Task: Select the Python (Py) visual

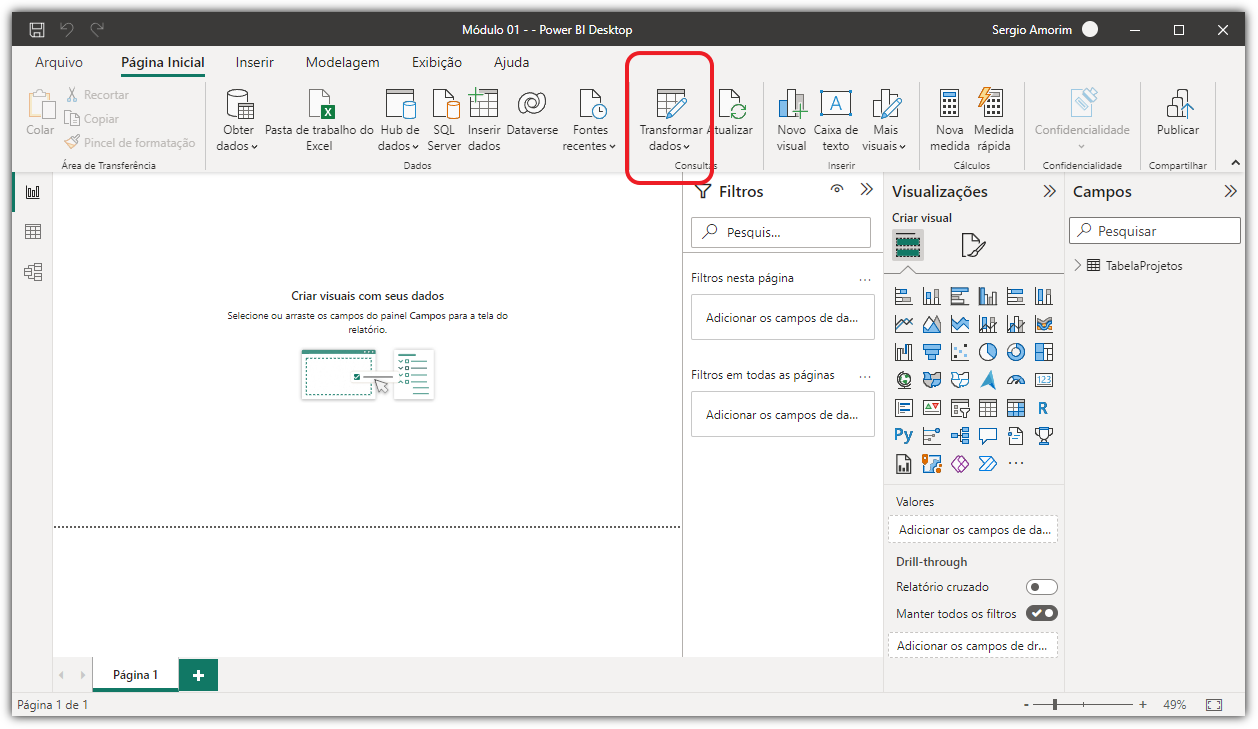Action: click(x=904, y=436)
